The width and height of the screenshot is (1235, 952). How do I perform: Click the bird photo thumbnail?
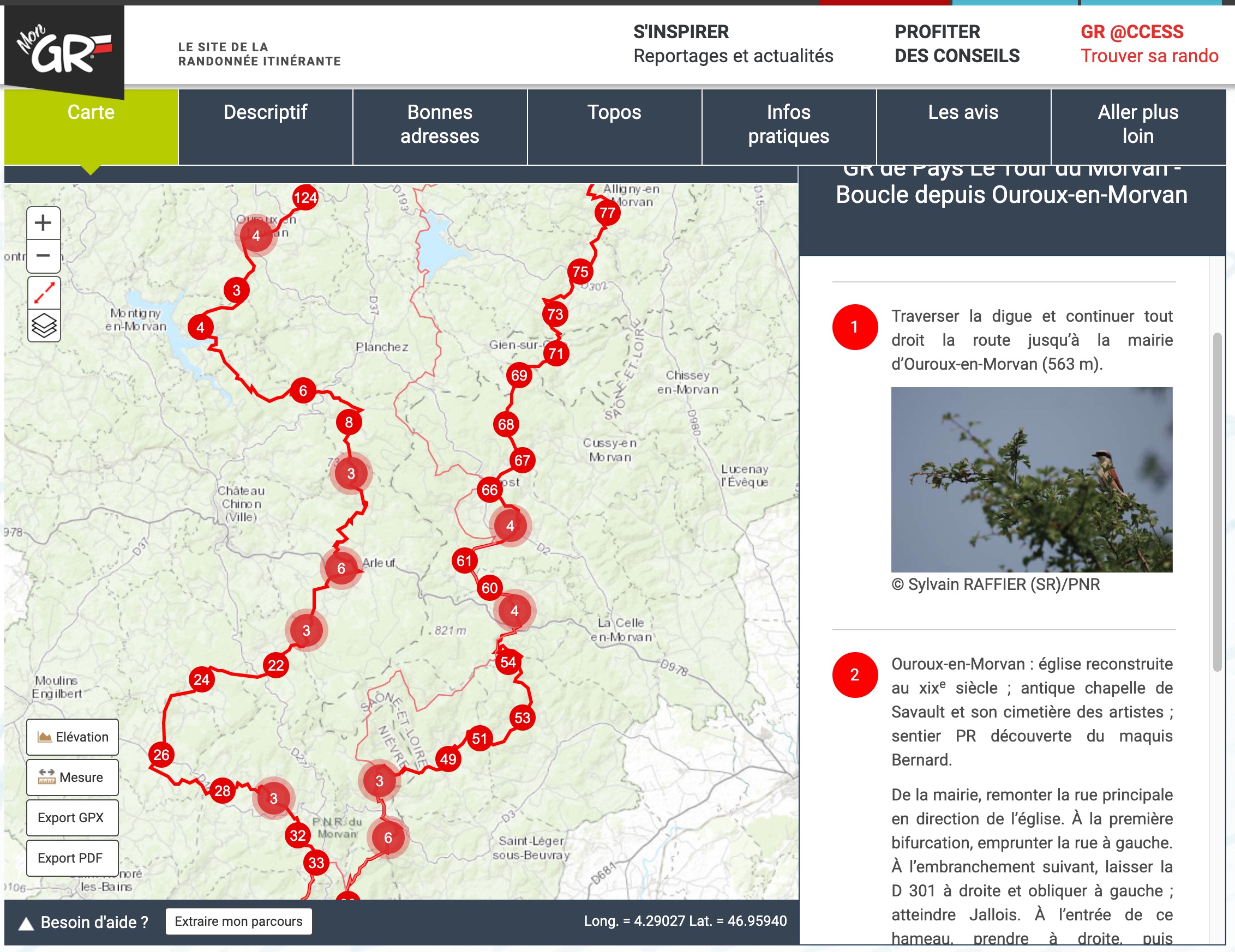click(1032, 479)
